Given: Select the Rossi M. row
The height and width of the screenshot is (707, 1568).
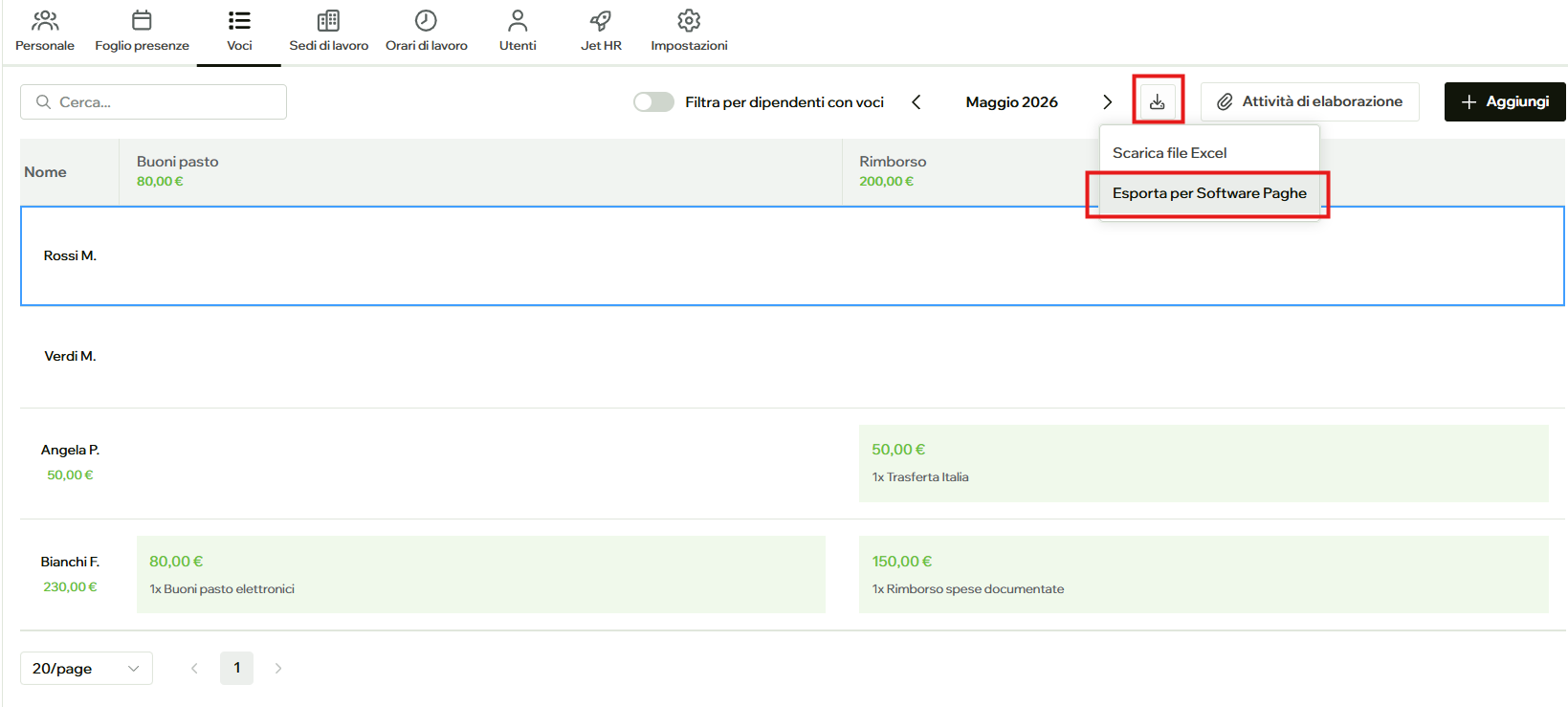Looking at the screenshot, I should 792,255.
